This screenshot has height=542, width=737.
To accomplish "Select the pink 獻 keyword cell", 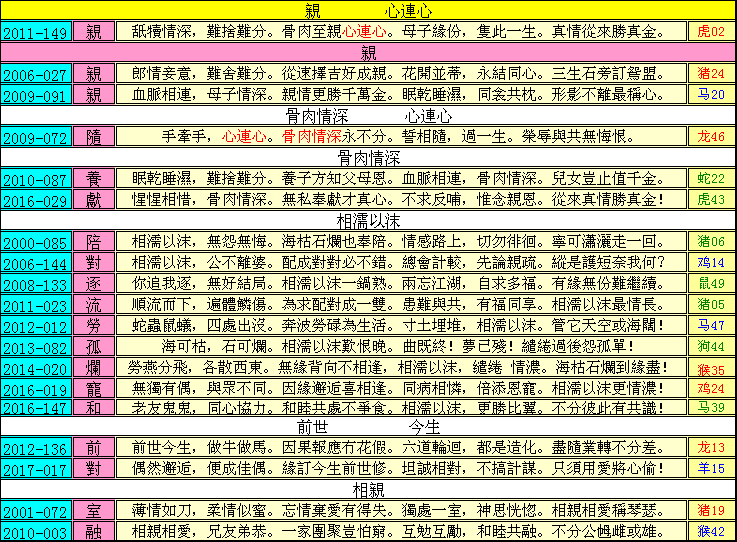I will [94, 199].
